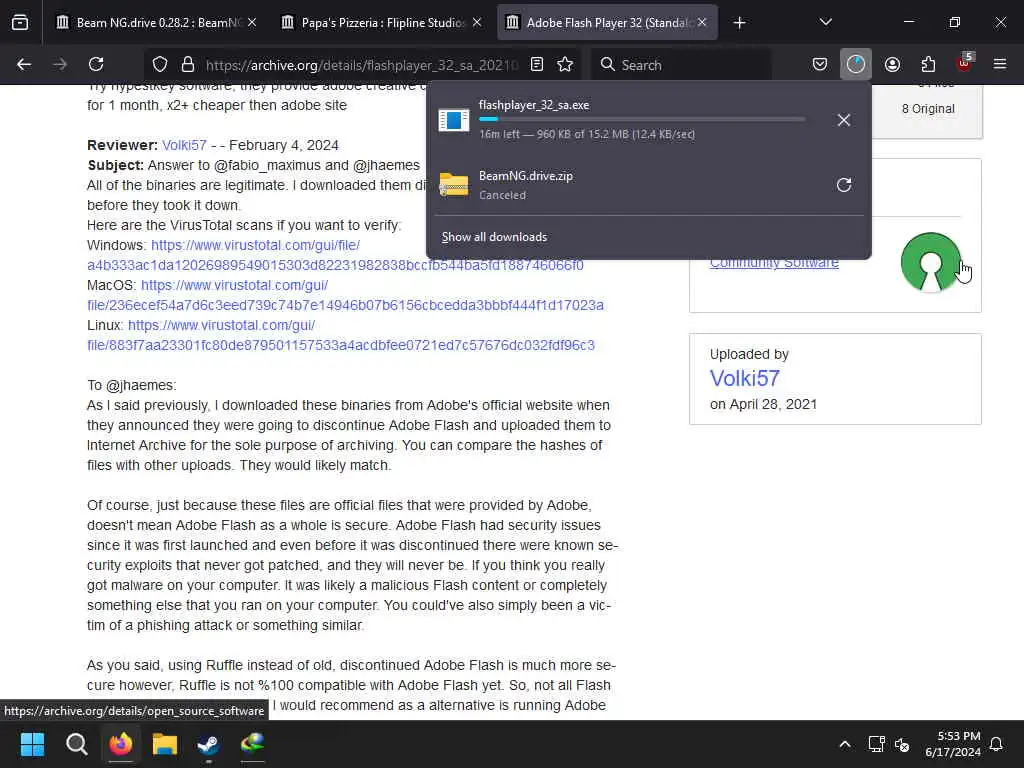Expand list all tabs dropdown

click(x=825, y=23)
